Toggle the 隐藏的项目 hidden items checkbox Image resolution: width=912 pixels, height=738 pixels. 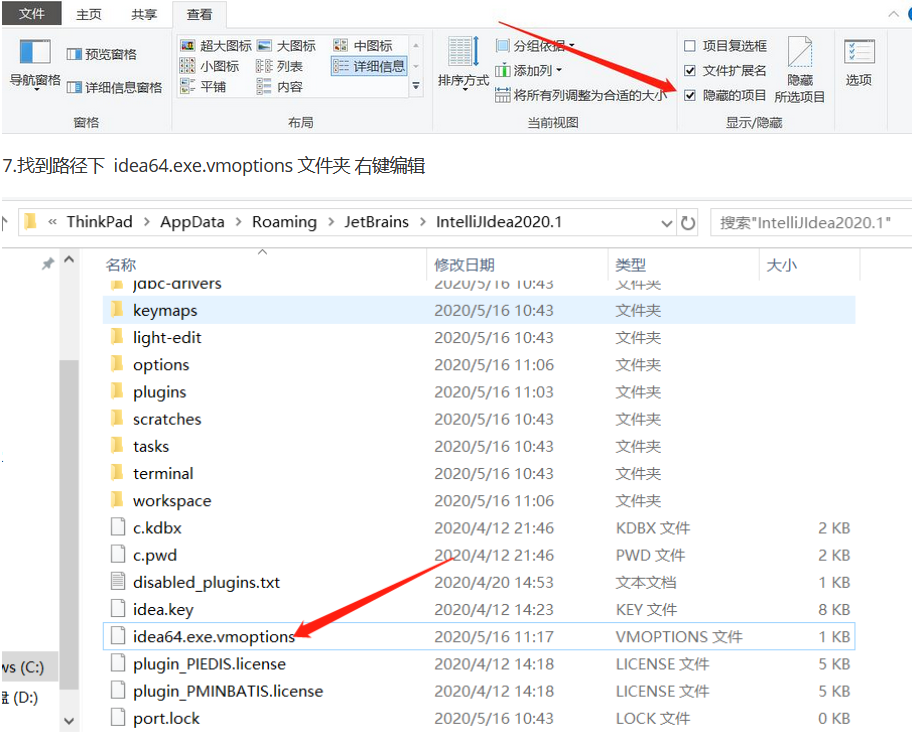pyautogui.click(x=690, y=96)
